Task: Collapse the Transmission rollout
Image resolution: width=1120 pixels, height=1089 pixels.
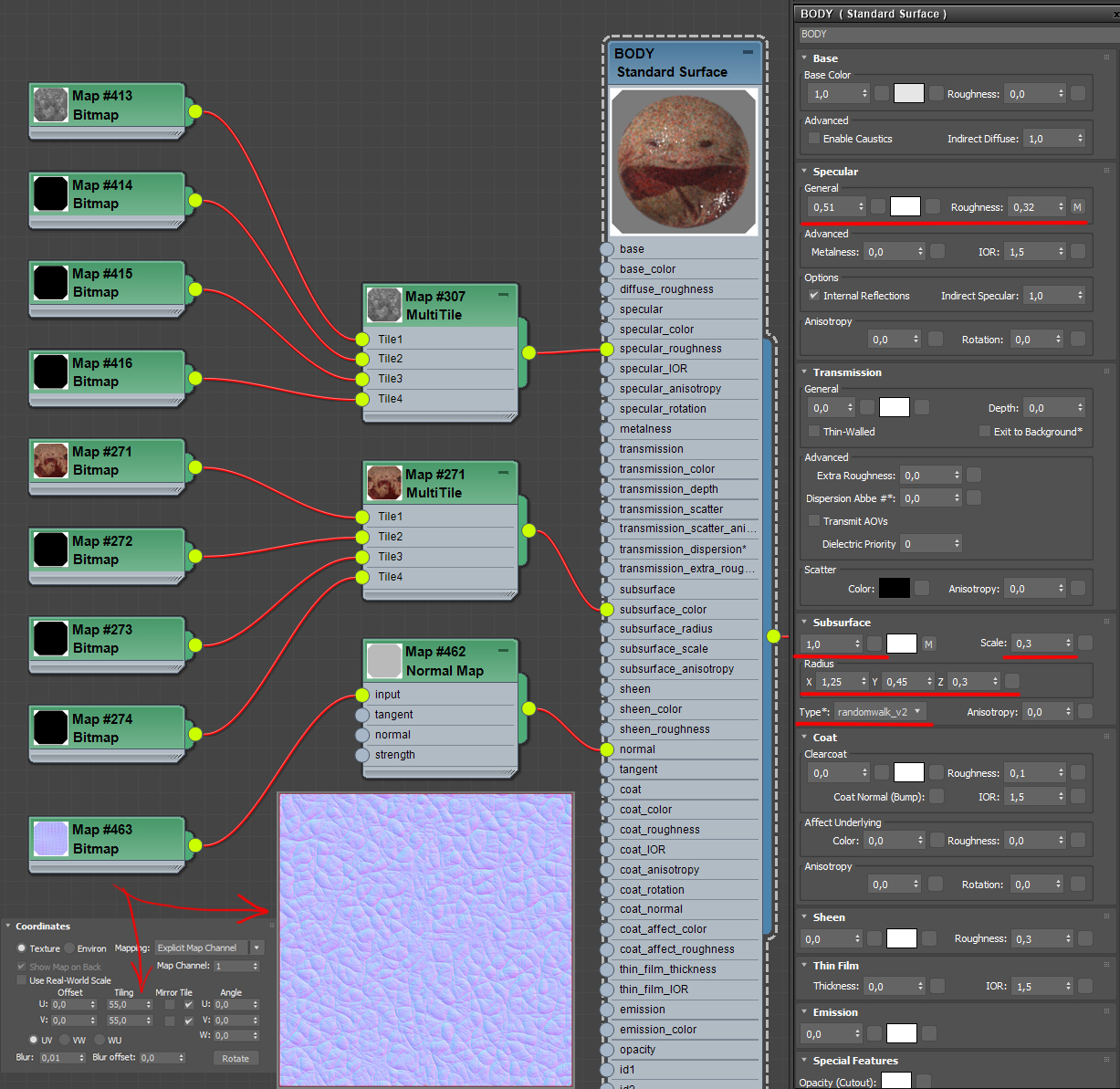Action: (x=804, y=372)
